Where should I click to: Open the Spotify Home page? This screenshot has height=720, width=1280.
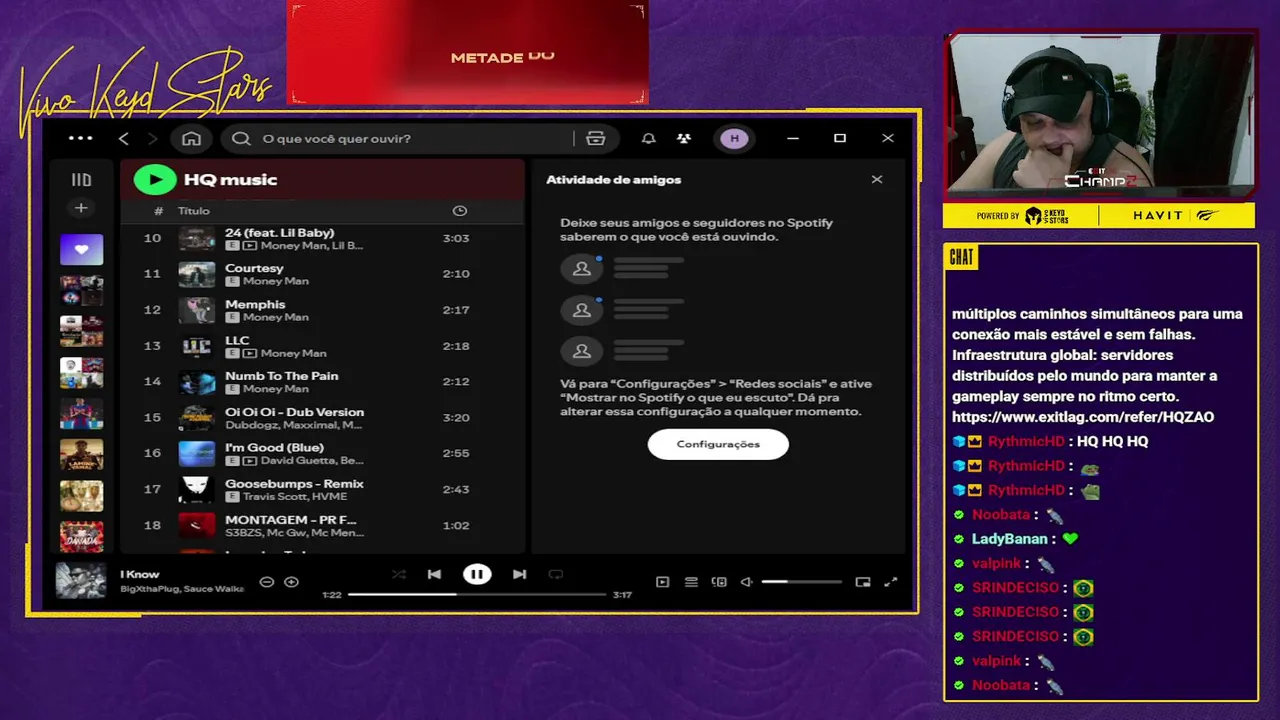pyautogui.click(x=191, y=138)
